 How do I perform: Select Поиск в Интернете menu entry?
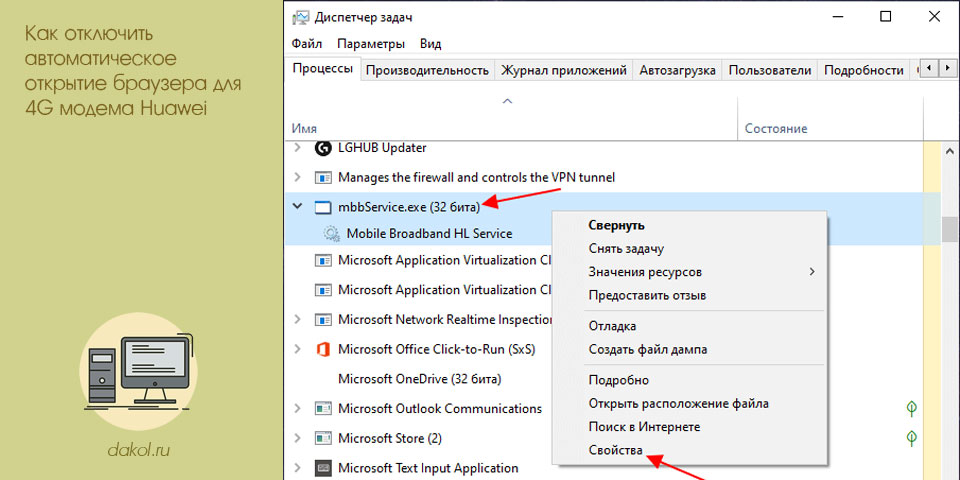pyautogui.click(x=689, y=427)
